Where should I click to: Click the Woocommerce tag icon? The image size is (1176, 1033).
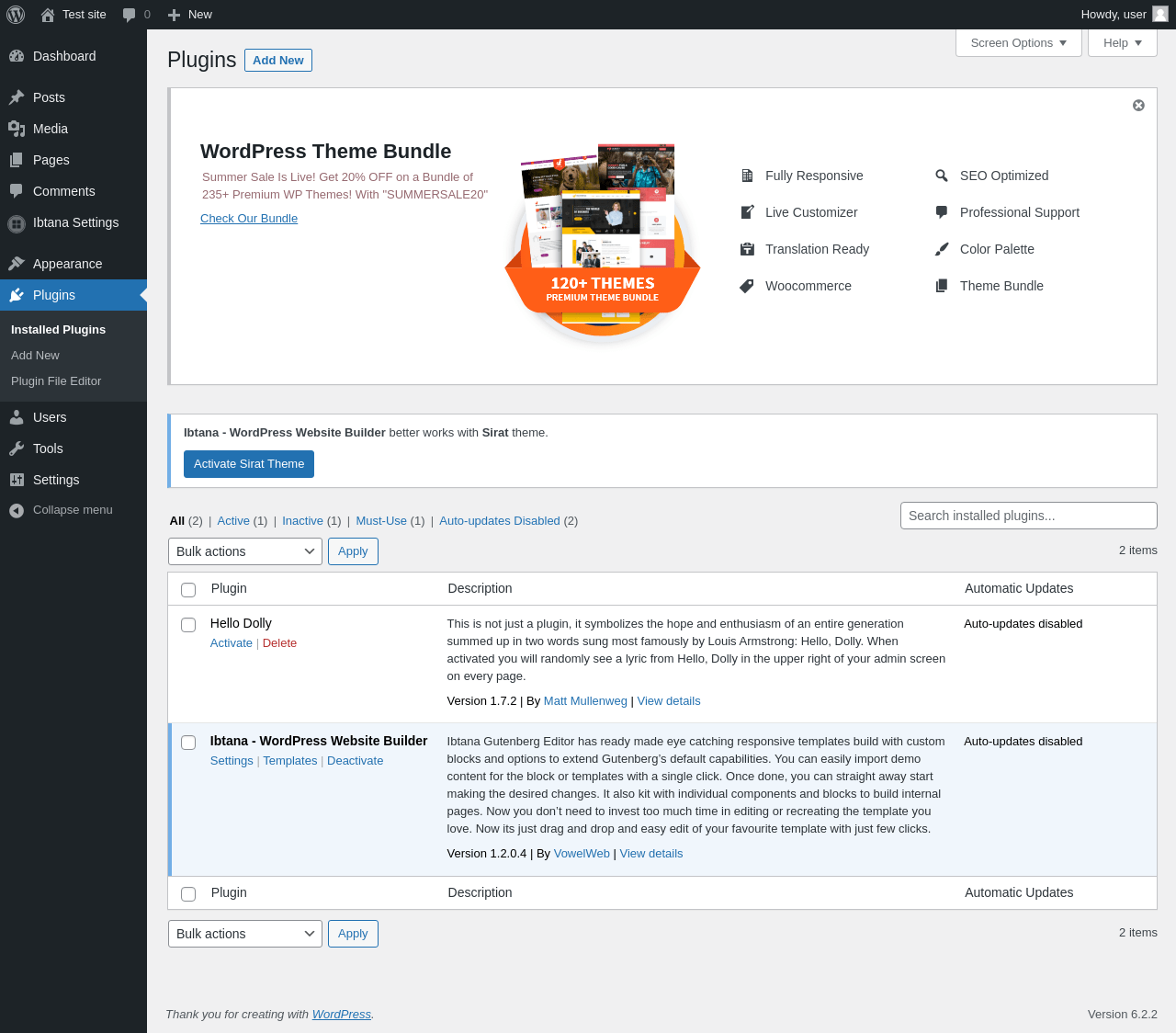pos(747,286)
